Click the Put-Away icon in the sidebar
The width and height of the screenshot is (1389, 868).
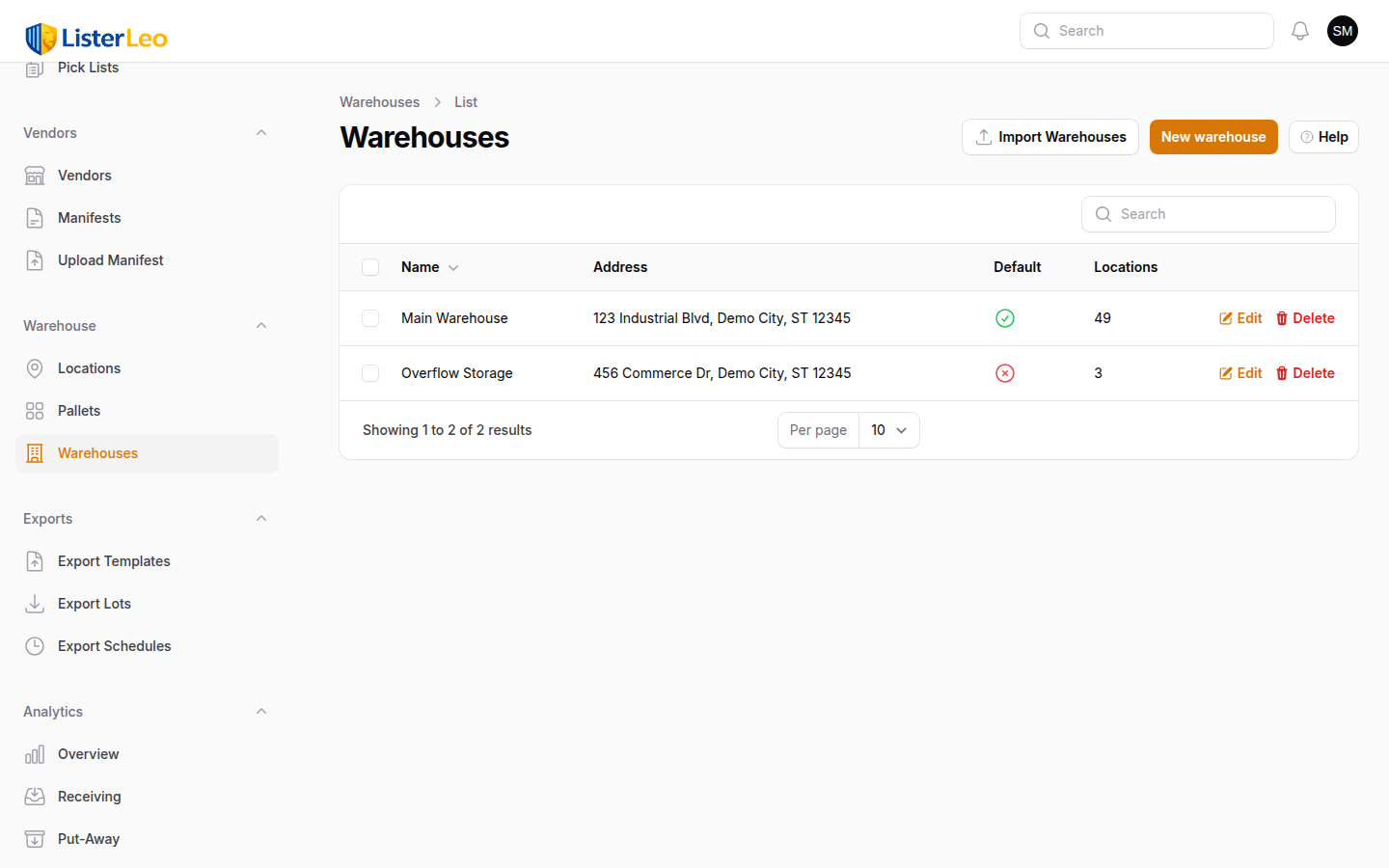click(35, 838)
